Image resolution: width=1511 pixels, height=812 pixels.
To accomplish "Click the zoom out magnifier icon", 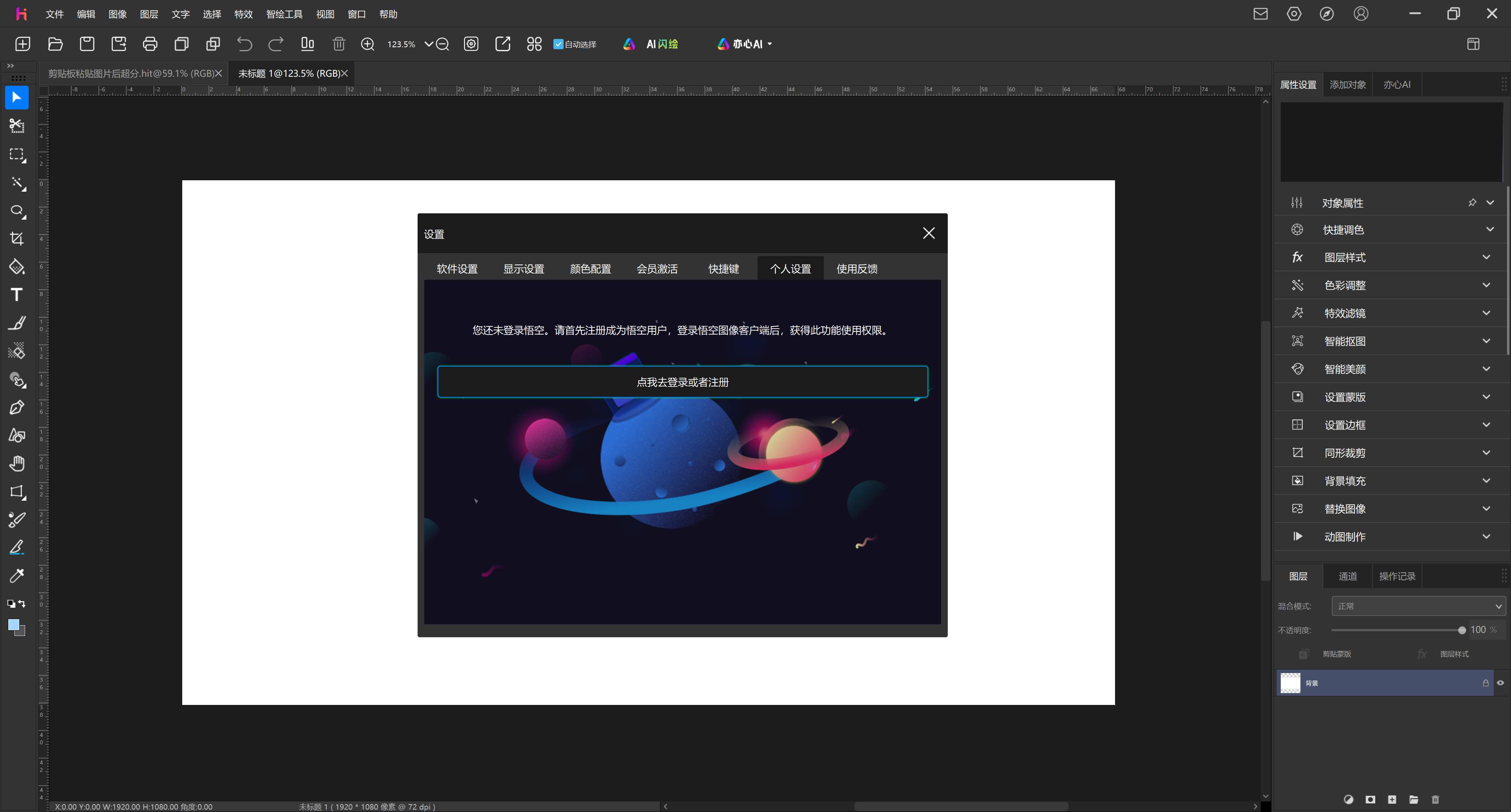I will [x=443, y=44].
